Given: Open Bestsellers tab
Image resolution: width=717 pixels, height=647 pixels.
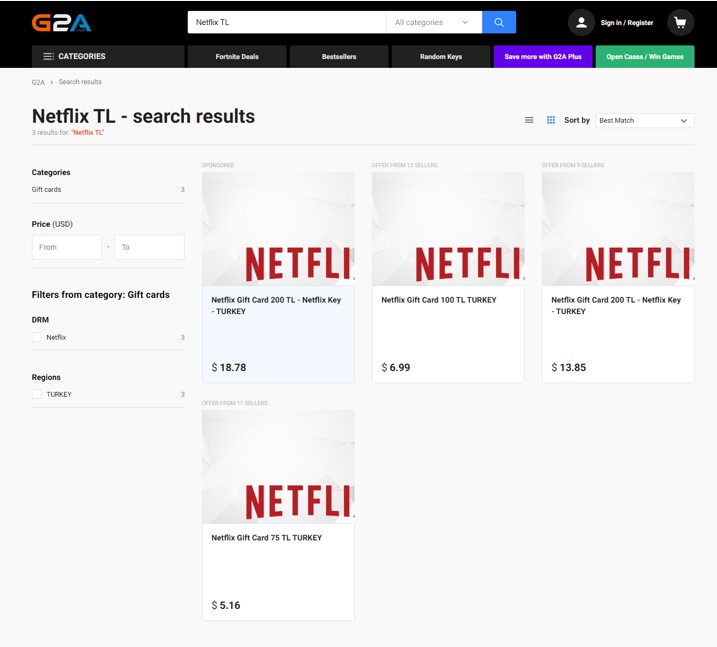Looking at the screenshot, I should (339, 57).
